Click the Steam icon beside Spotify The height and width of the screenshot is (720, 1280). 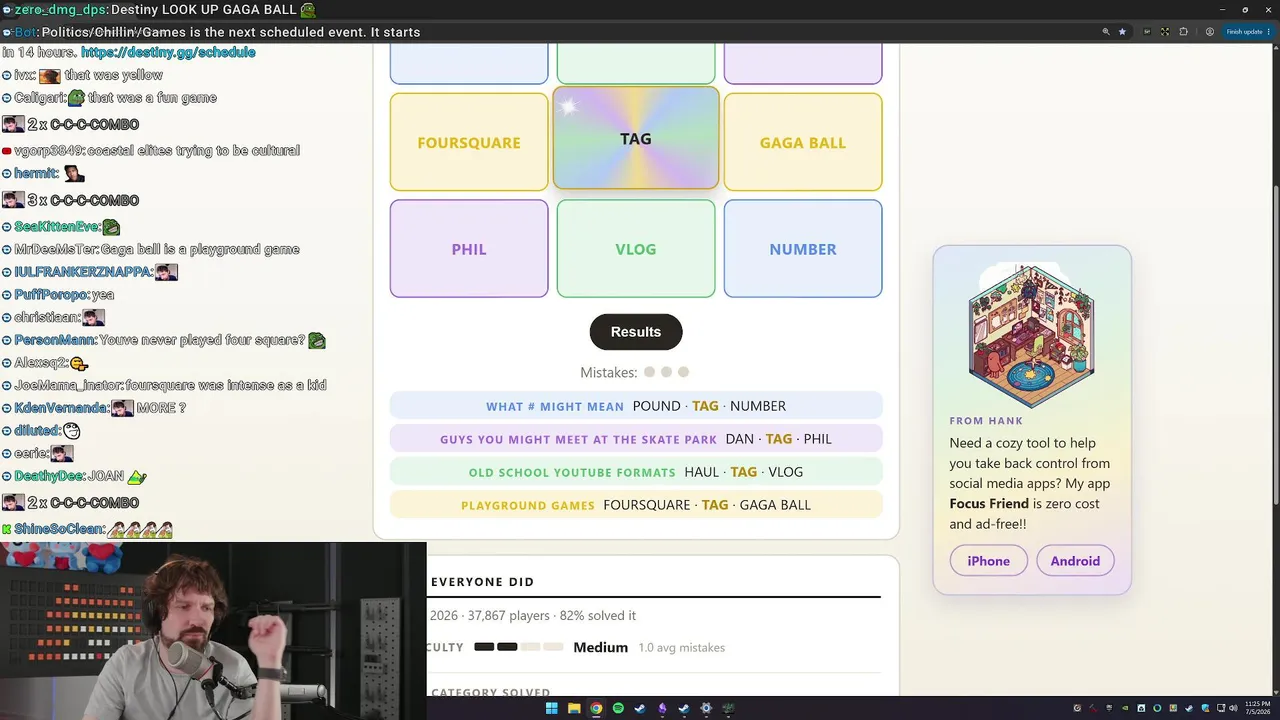(x=640, y=708)
